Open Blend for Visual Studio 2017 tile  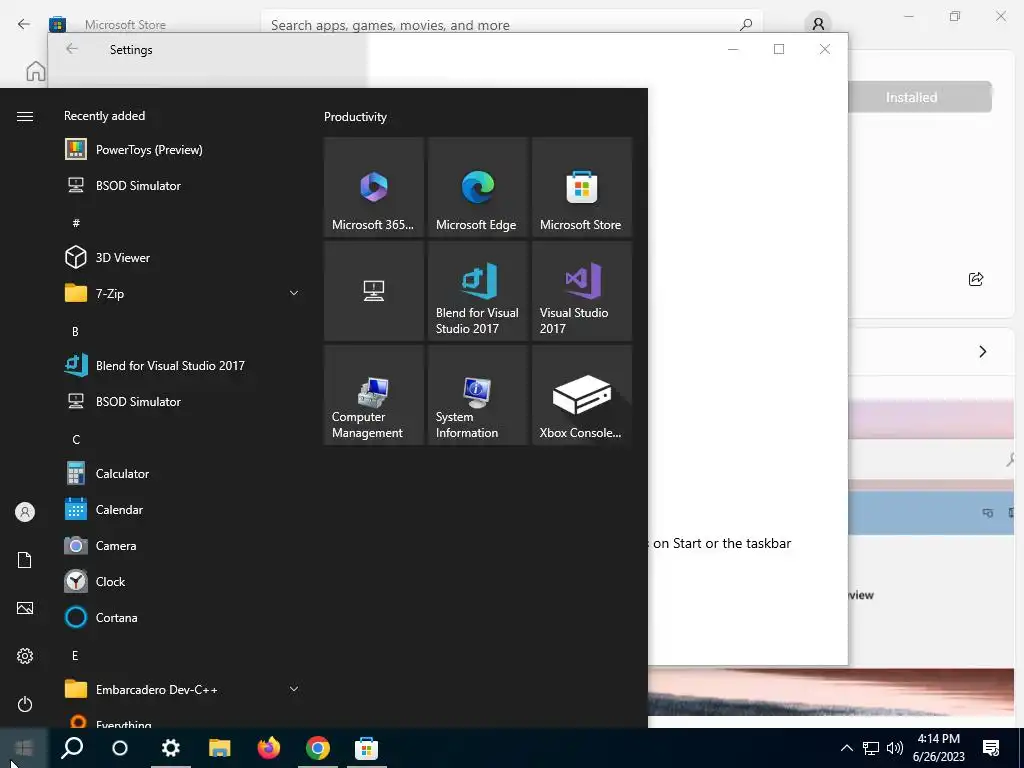tap(477, 291)
